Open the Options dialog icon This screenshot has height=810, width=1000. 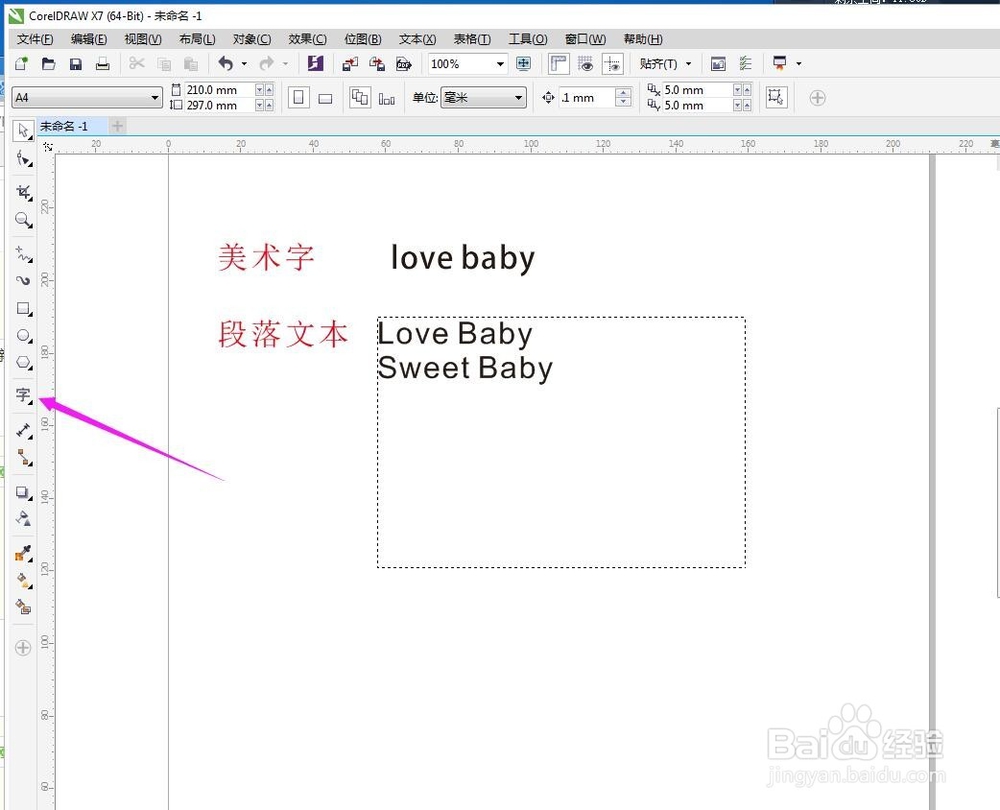(745, 63)
